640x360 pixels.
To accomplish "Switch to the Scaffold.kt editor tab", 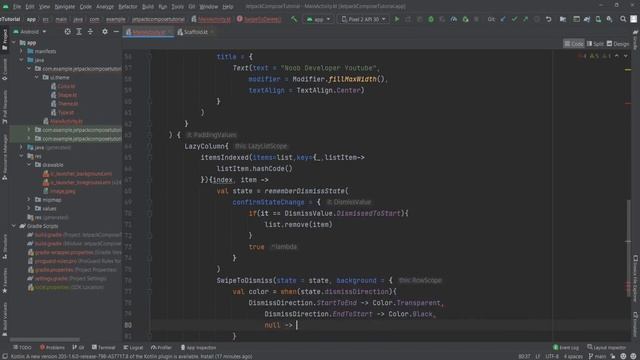I will tap(196, 32).
